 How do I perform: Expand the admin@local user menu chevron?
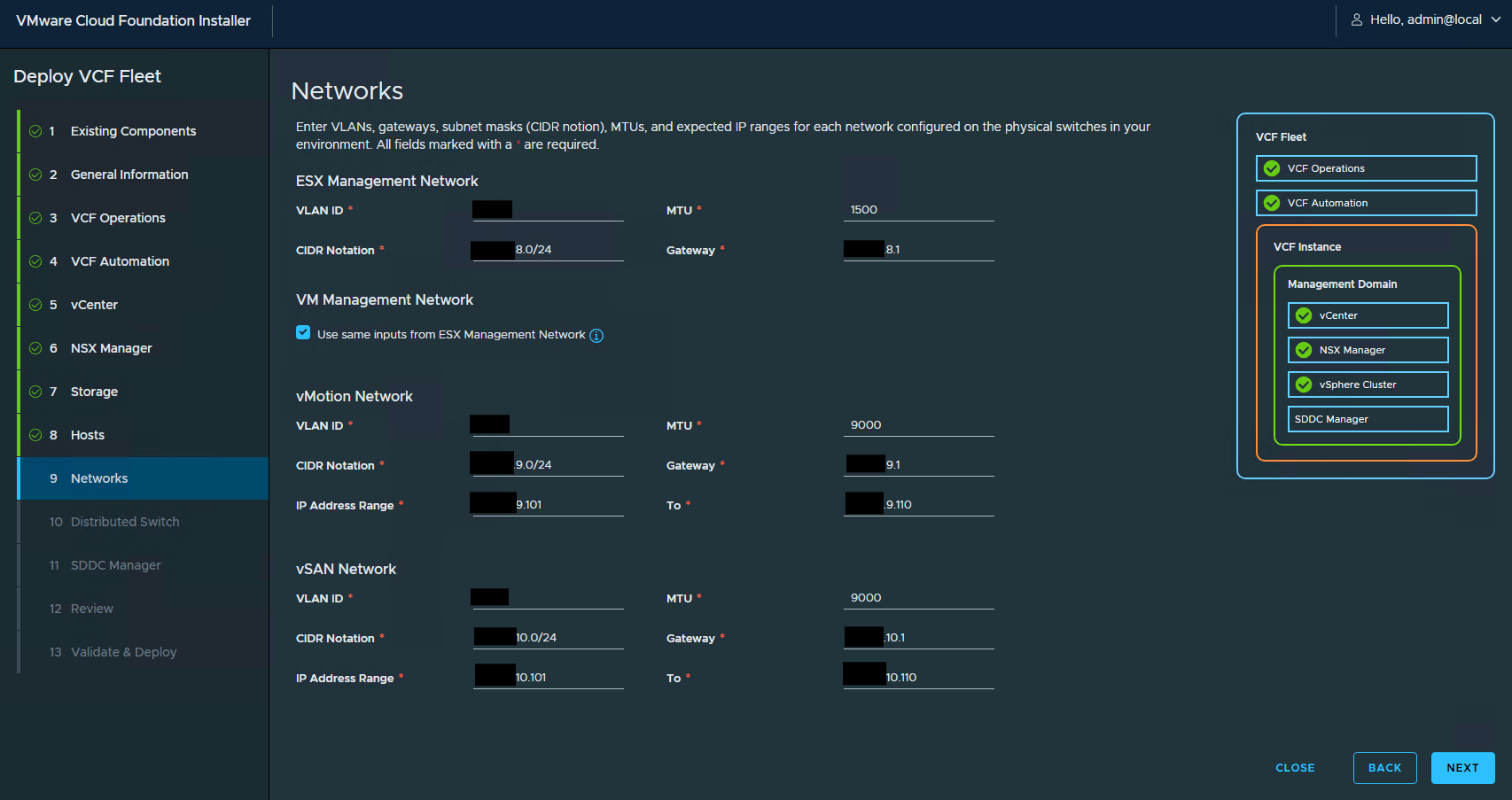tap(1496, 19)
